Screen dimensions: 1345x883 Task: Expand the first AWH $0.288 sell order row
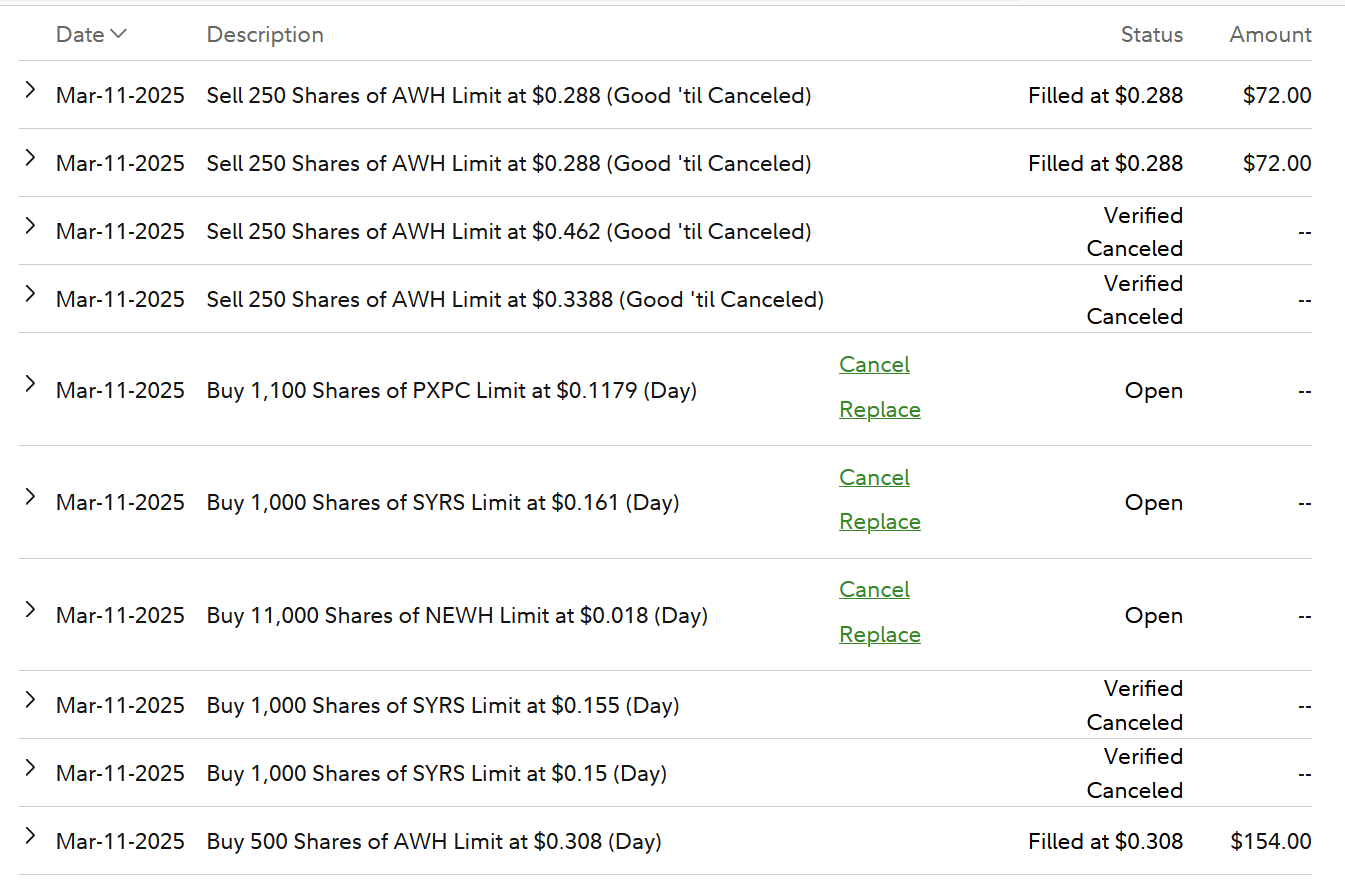point(30,90)
